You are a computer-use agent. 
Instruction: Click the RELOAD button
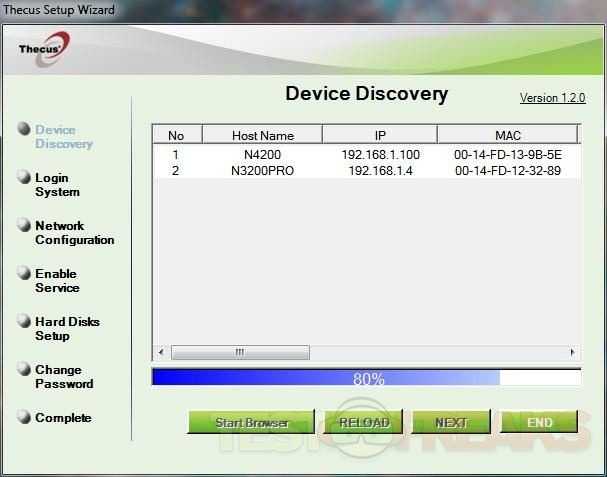coord(363,422)
